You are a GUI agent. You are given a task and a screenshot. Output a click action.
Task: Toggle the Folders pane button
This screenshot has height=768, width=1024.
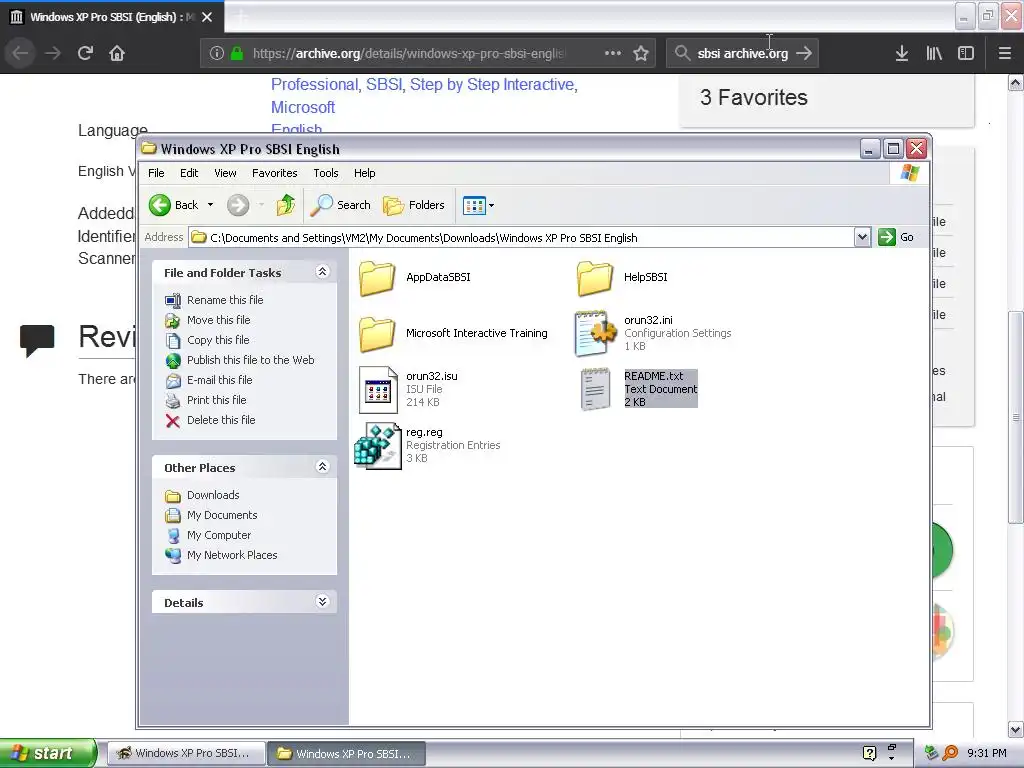click(413, 205)
